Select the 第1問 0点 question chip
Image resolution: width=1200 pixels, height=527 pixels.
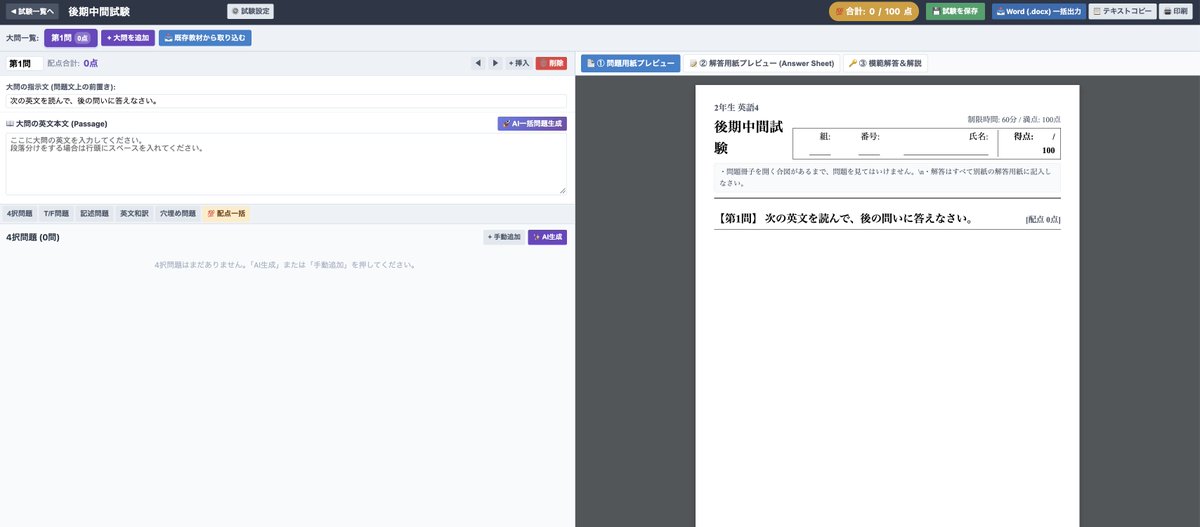click(71, 38)
